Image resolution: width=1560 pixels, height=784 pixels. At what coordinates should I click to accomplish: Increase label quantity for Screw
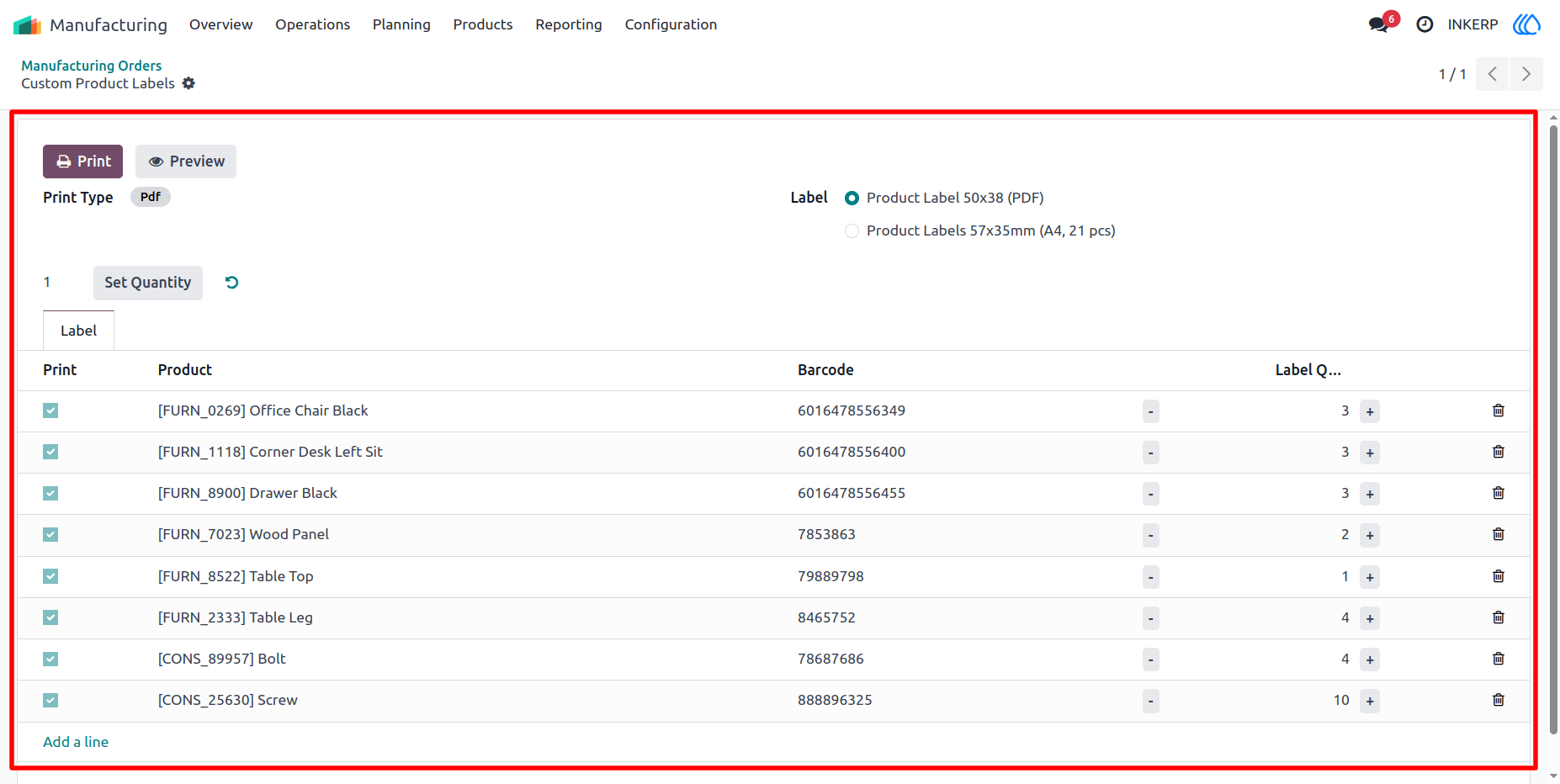[x=1370, y=701]
